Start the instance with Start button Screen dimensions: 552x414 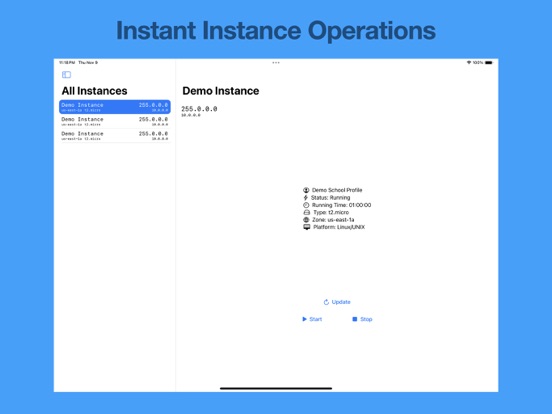[x=312, y=319]
